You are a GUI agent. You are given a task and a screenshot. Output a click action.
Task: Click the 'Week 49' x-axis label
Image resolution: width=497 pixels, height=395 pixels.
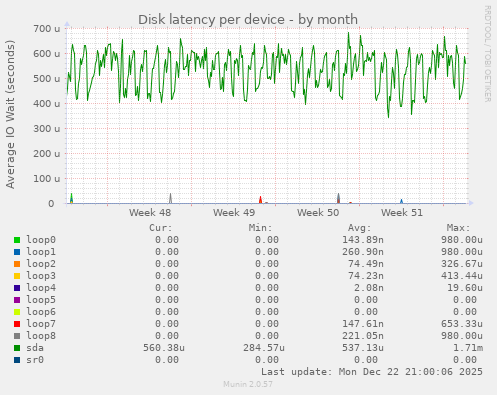click(234, 213)
